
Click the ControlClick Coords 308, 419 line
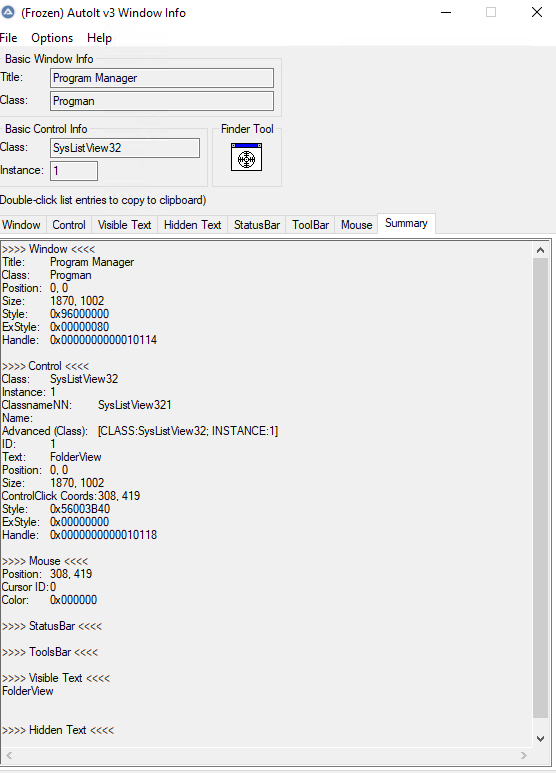[x=71, y=496]
